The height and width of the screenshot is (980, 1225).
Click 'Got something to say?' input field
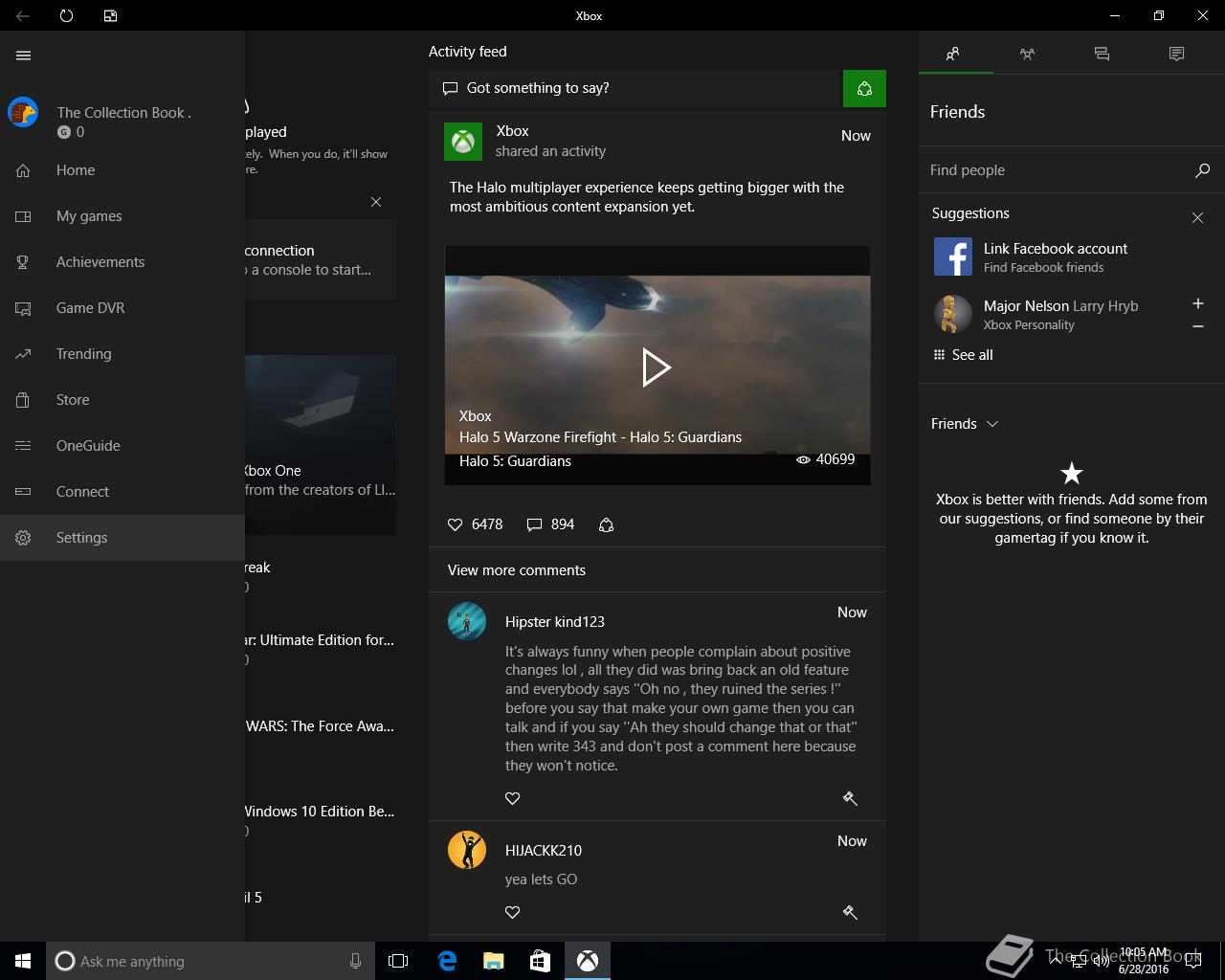tap(635, 88)
